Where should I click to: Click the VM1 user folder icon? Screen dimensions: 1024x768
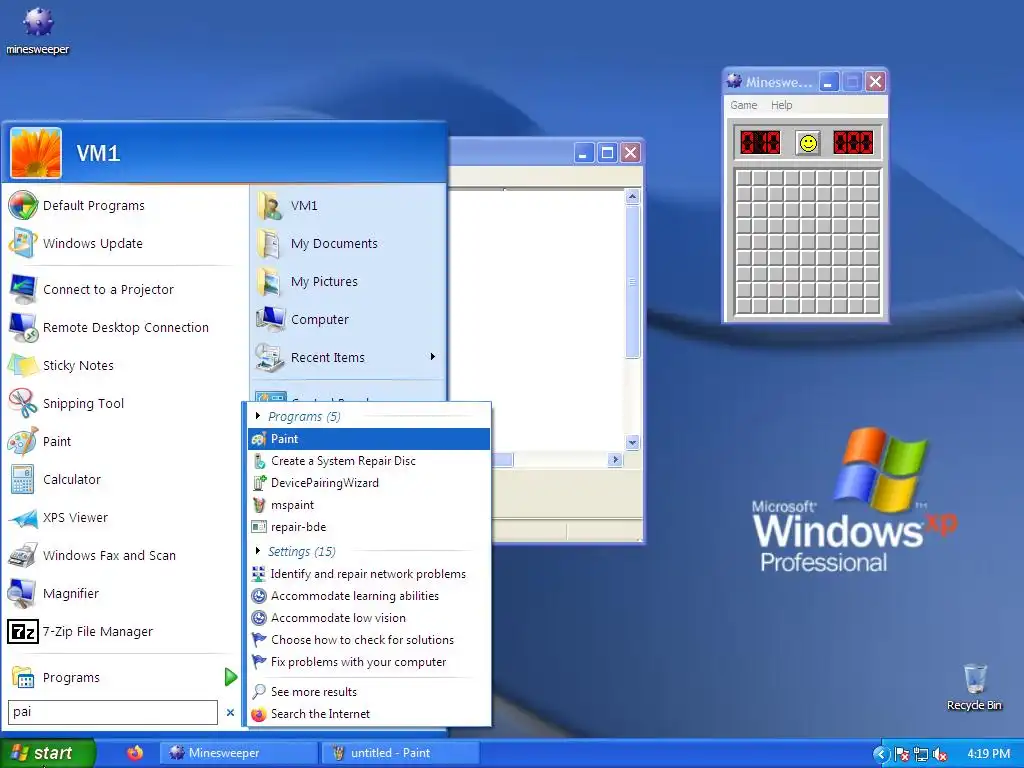pyautogui.click(x=270, y=205)
